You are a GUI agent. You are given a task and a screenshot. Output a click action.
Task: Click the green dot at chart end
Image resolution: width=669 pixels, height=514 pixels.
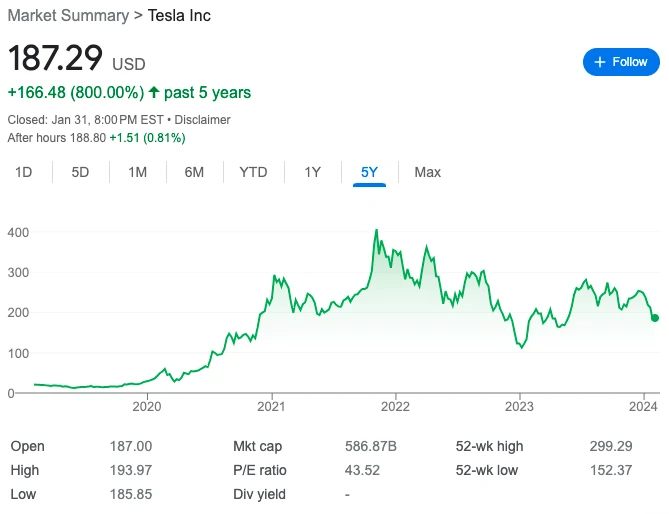tap(655, 318)
